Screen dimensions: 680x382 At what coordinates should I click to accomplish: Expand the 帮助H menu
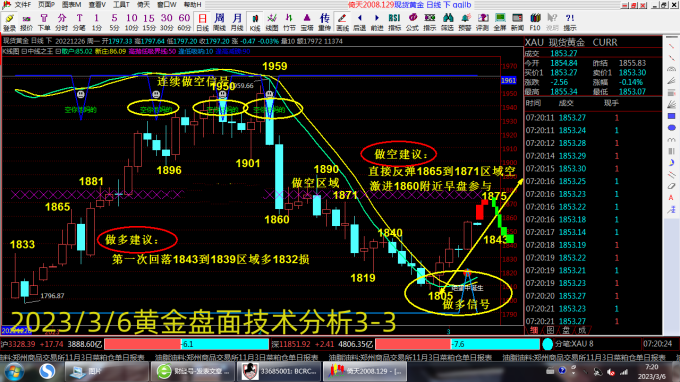pyautogui.click(x=193, y=5)
